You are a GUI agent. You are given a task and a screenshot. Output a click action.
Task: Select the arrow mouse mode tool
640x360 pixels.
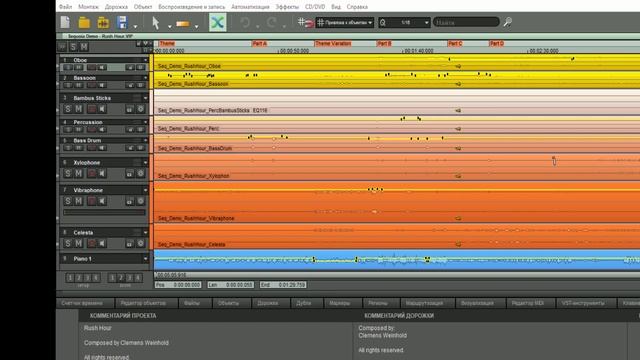pyautogui.click(x=156, y=23)
